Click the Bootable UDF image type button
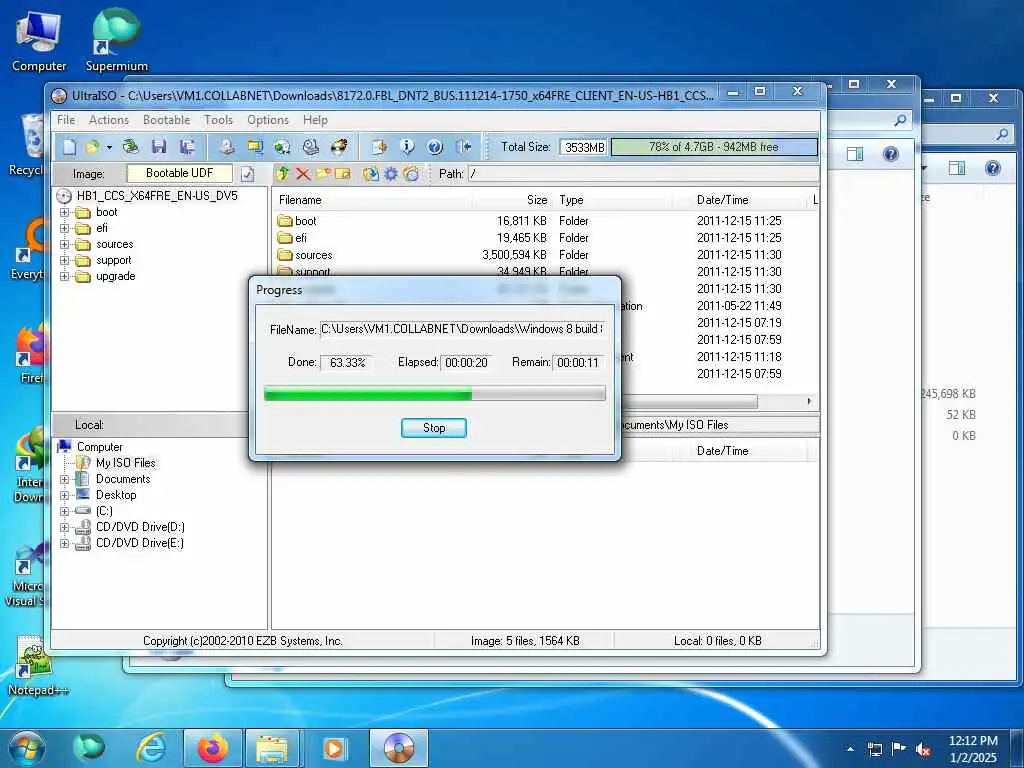Image resolution: width=1024 pixels, height=768 pixels. click(180, 173)
